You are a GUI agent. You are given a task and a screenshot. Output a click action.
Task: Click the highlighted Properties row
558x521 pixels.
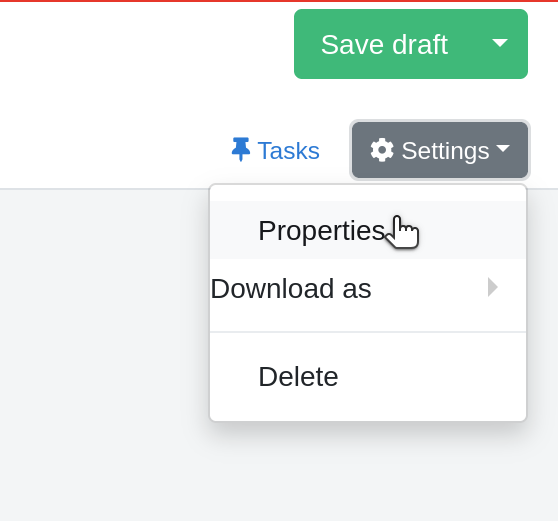coord(368,230)
